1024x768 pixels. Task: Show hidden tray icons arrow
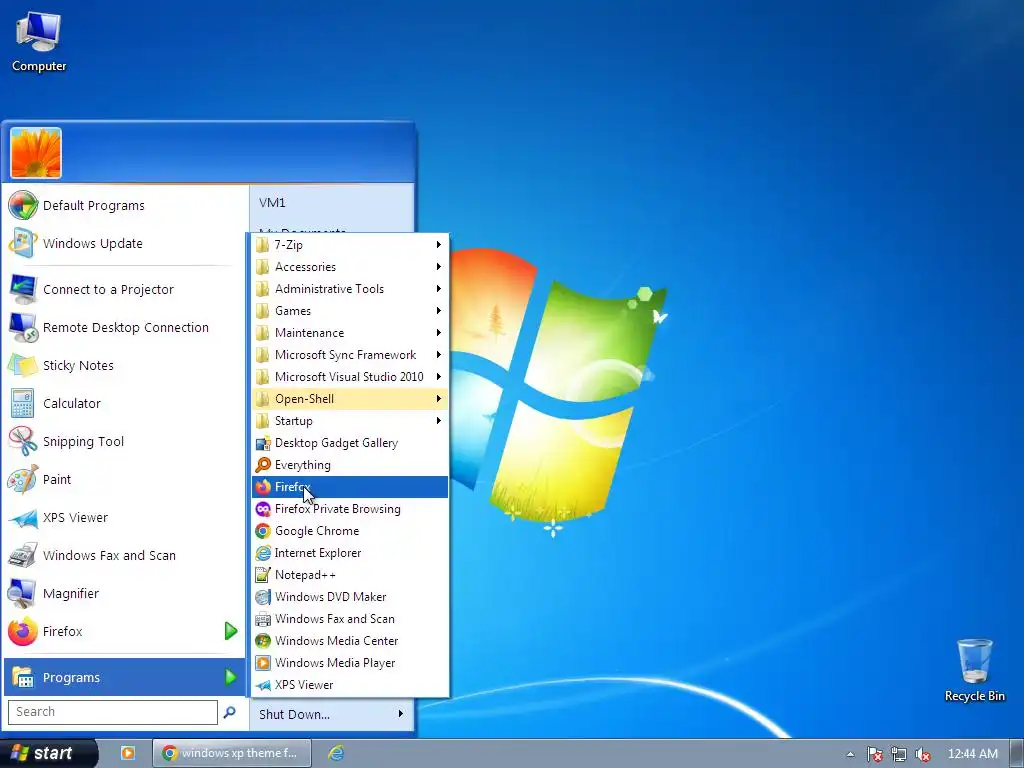[850, 754]
